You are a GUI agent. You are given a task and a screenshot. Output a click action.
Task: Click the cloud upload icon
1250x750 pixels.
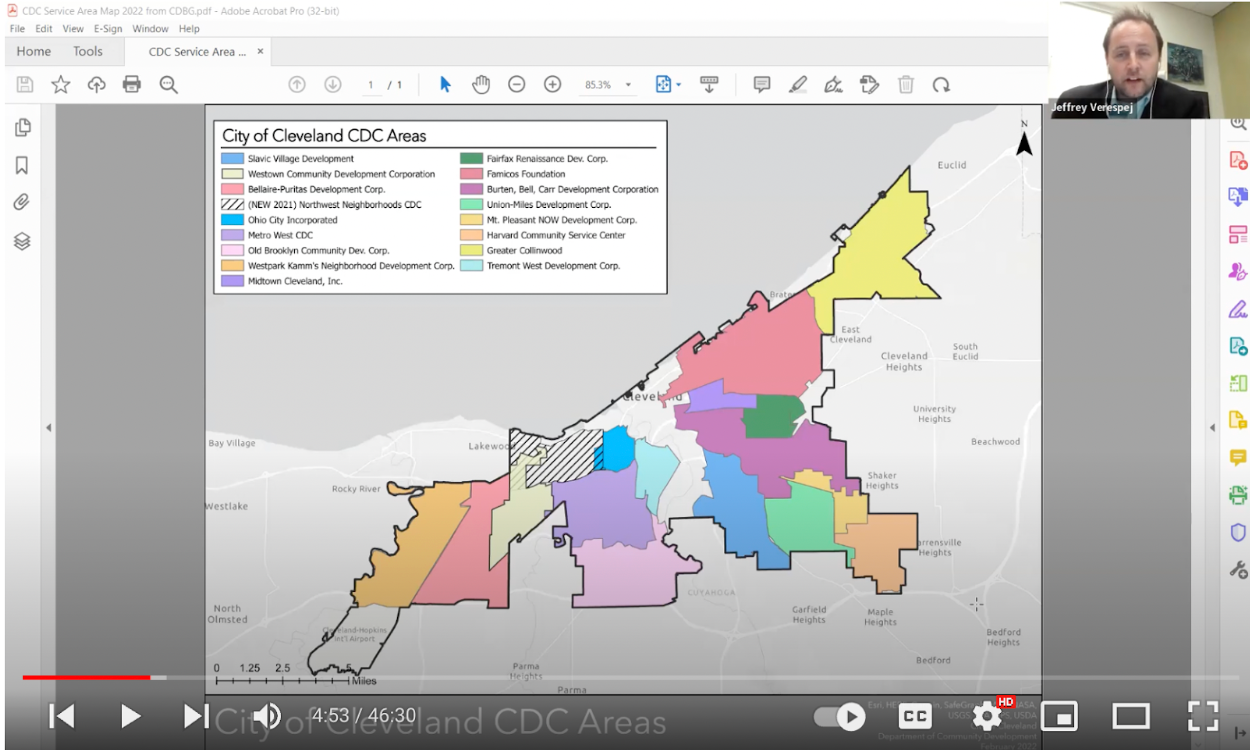pos(96,85)
